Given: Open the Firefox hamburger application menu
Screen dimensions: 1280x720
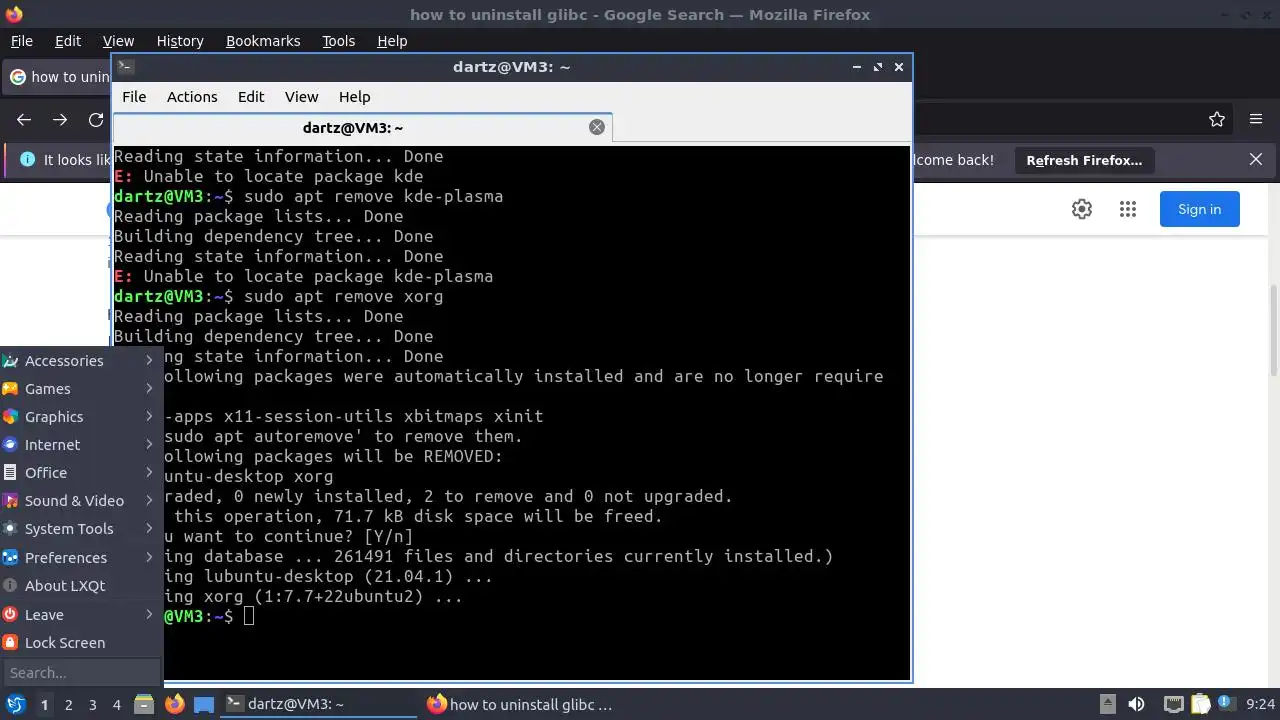Looking at the screenshot, I should click(x=1256, y=120).
